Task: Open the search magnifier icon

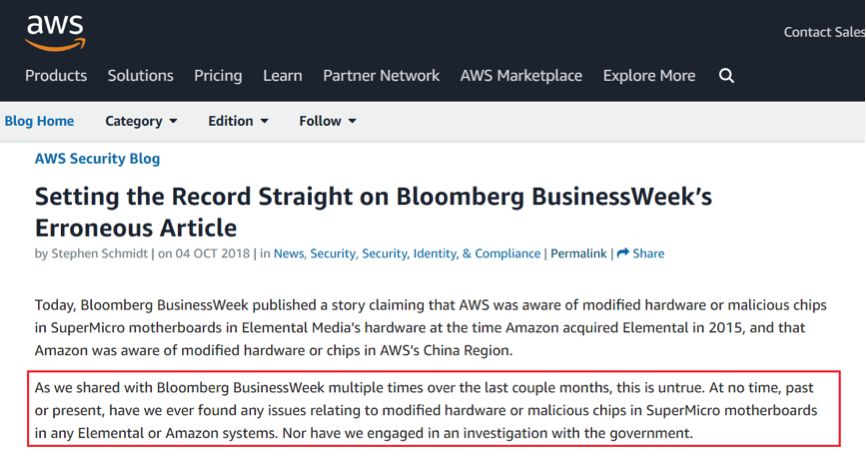Action: click(727, 76)
